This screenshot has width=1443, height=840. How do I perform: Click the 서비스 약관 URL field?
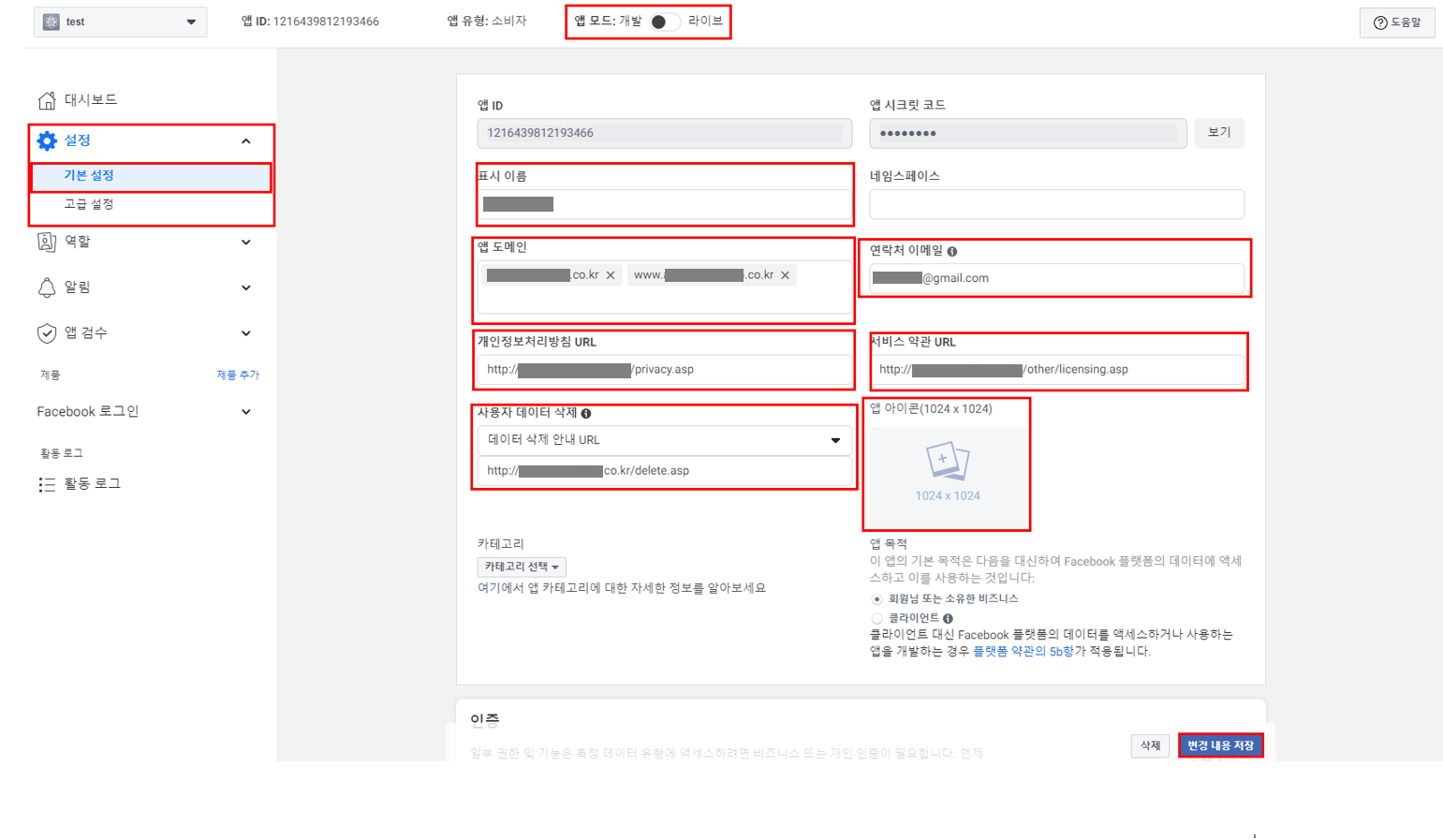1056,370
